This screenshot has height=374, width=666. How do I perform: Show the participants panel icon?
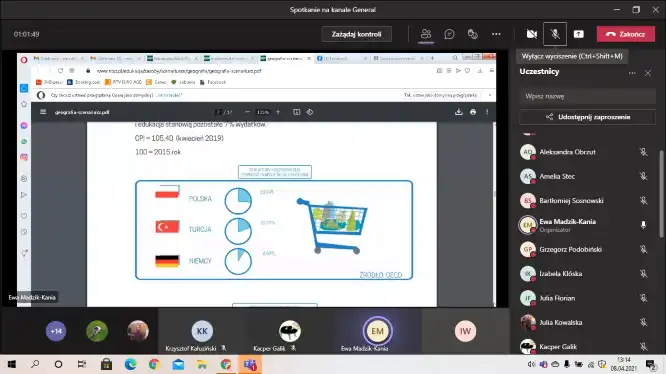click(x=426, y=34)
